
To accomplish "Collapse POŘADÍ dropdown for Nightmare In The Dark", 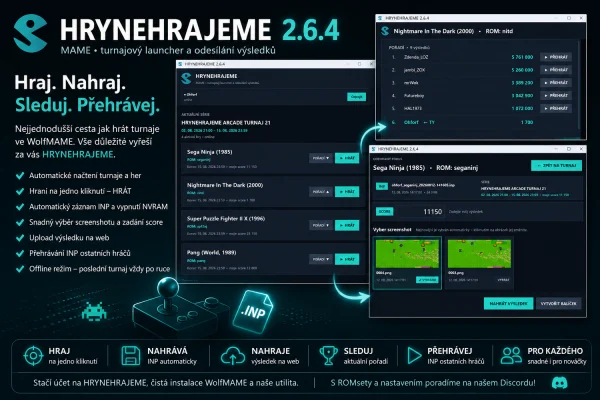I will click(321, 192).
